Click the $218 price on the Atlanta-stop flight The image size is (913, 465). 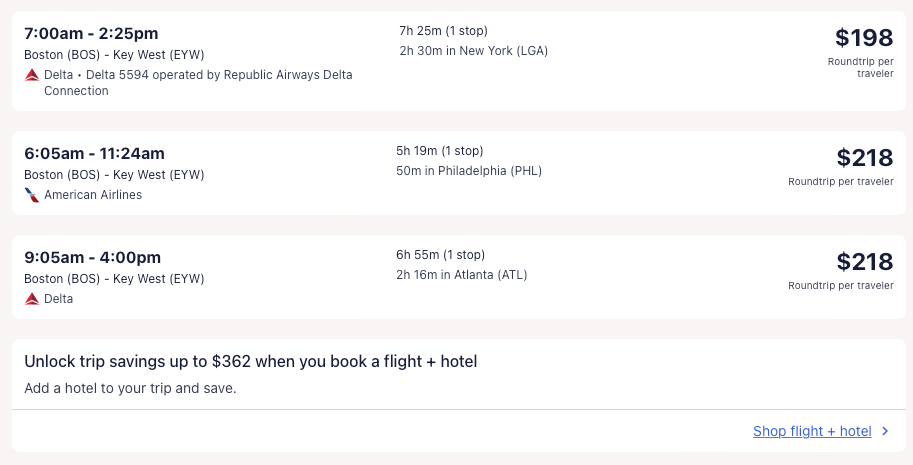[864, 262]
